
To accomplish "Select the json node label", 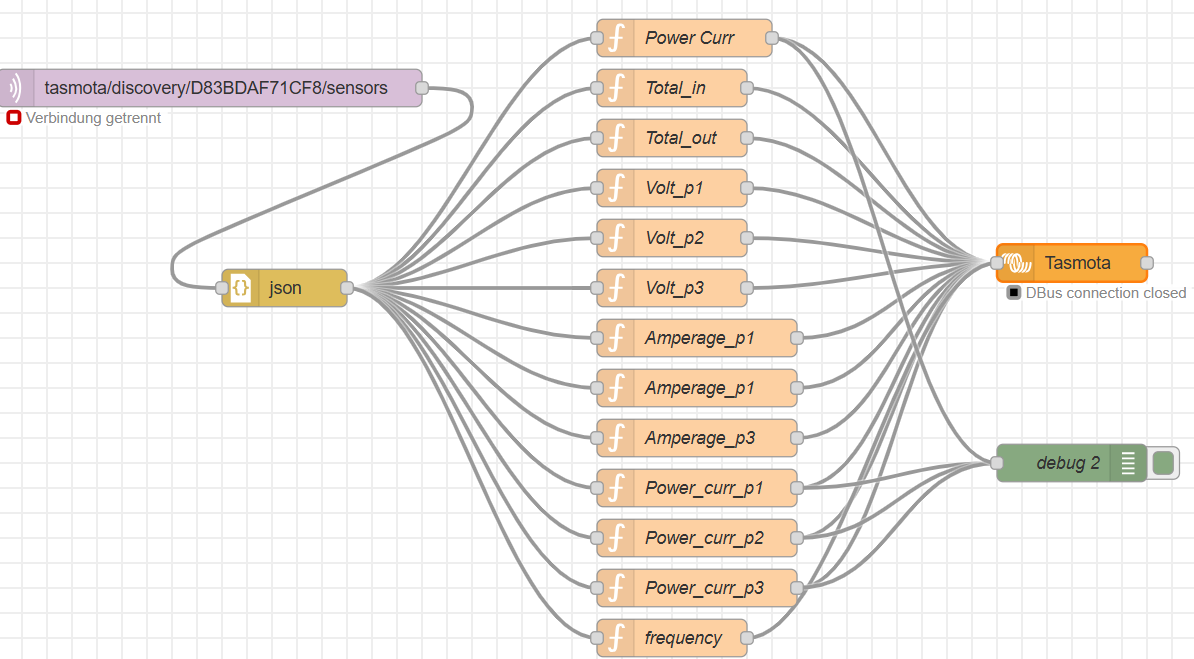I will 285,289.
